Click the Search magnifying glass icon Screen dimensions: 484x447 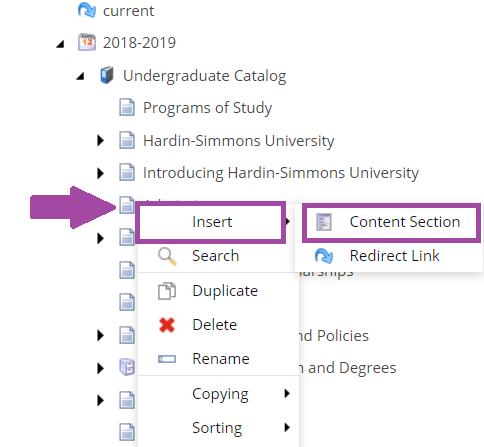tap(167, 257)
